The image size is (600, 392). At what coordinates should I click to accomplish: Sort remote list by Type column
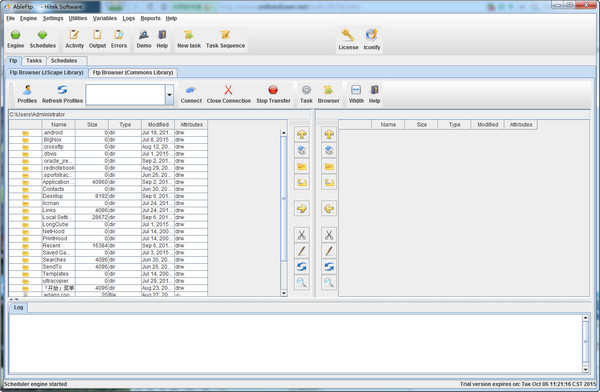pos(455,124)
